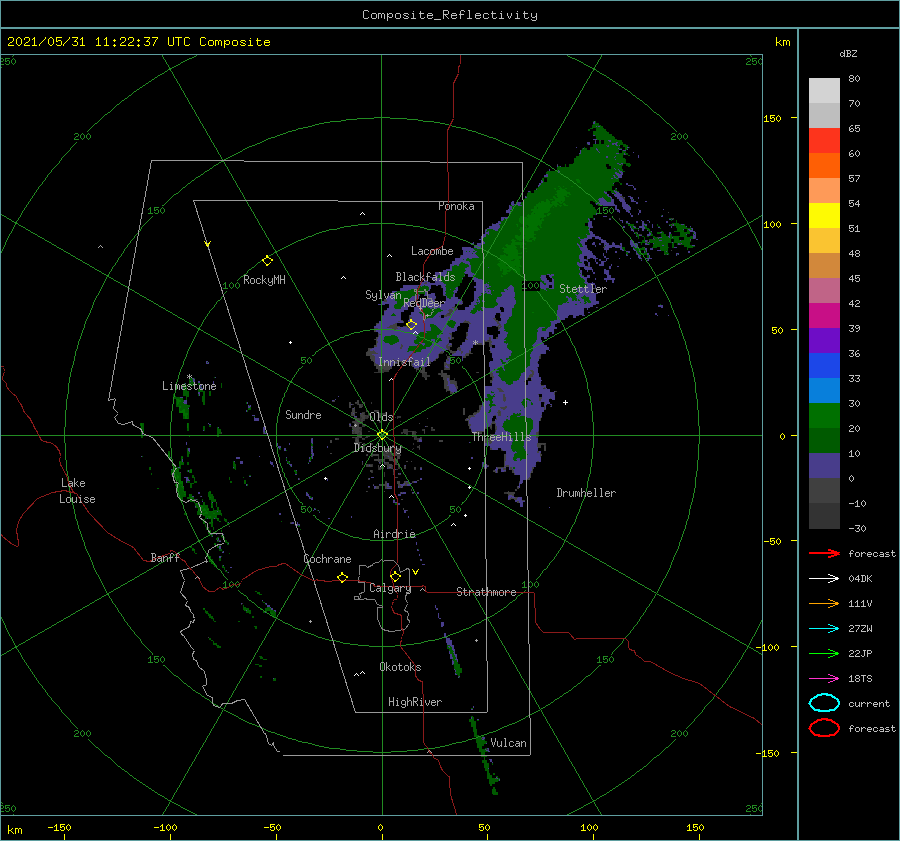Click the 54 dBZ yellow color swatch
This screenshot has height=841, width=900.
824,215
